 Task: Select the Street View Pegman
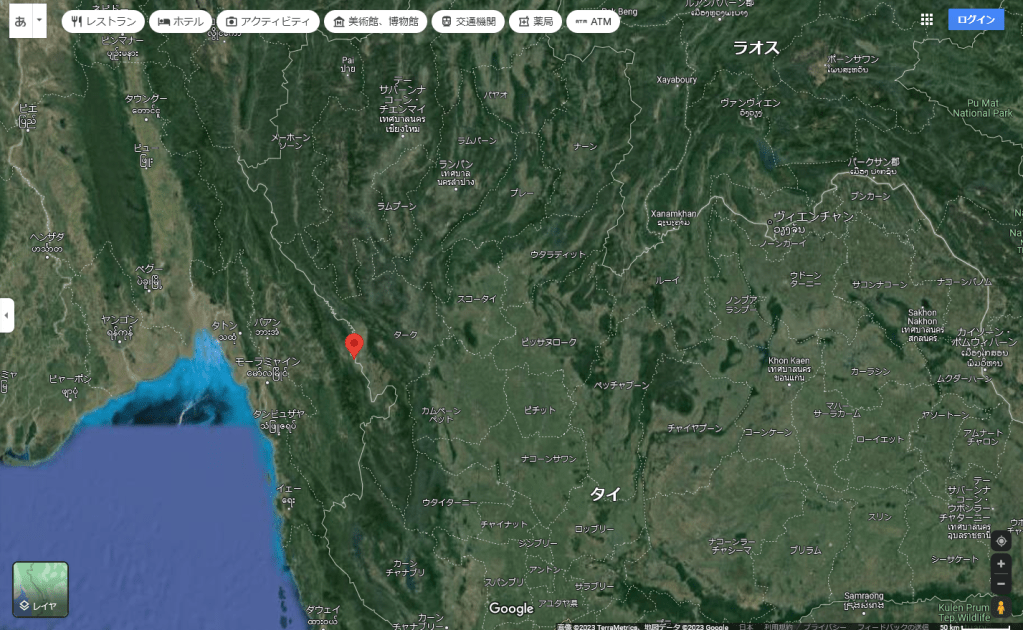(x=1001, y=607)
